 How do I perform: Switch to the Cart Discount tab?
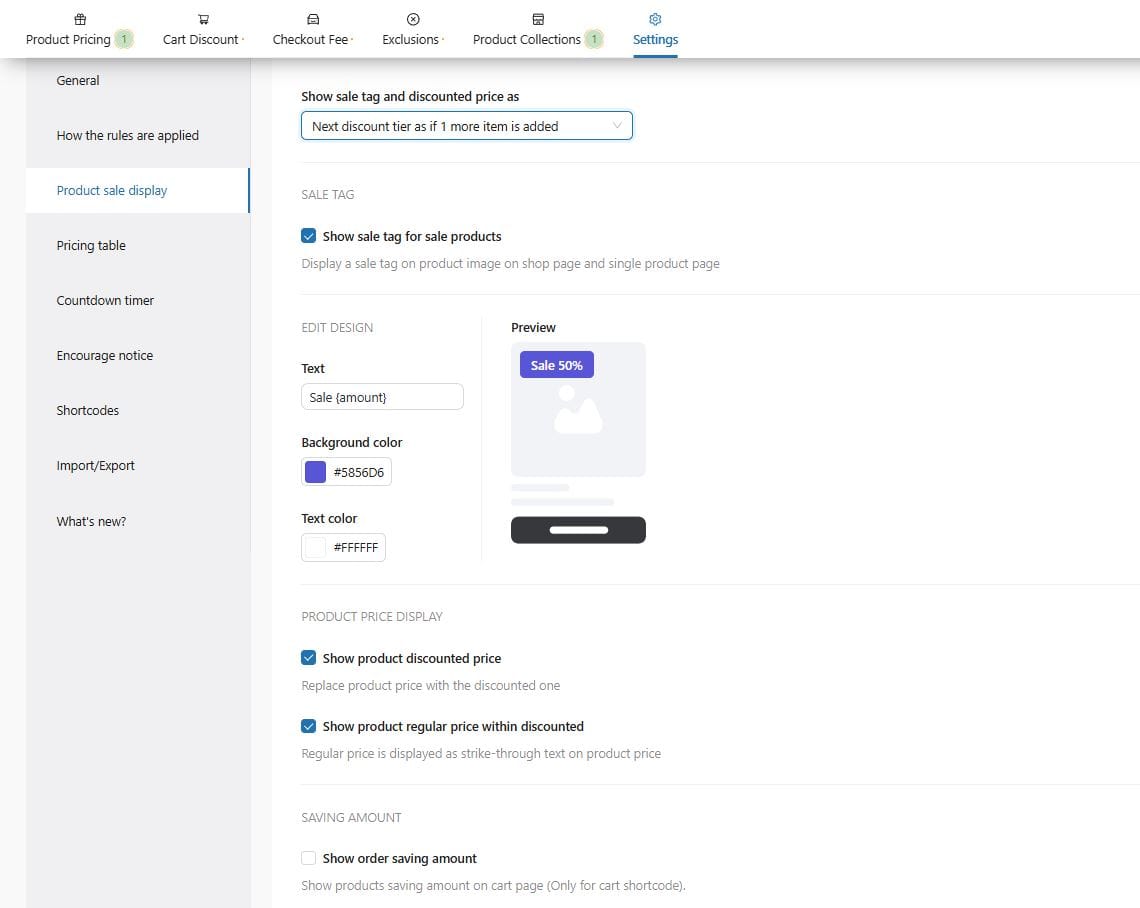(201, 40)
